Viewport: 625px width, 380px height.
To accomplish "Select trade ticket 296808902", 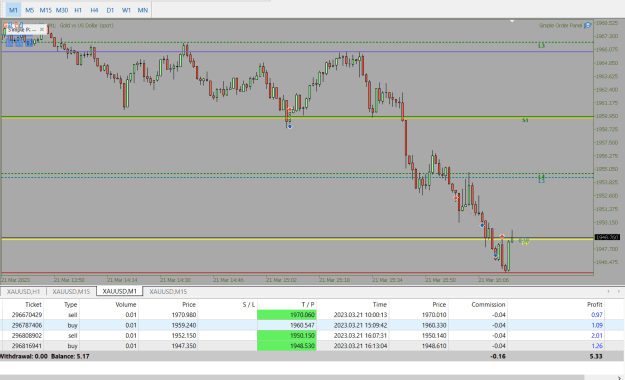I will pyautogui.click(x=27, y=335).
